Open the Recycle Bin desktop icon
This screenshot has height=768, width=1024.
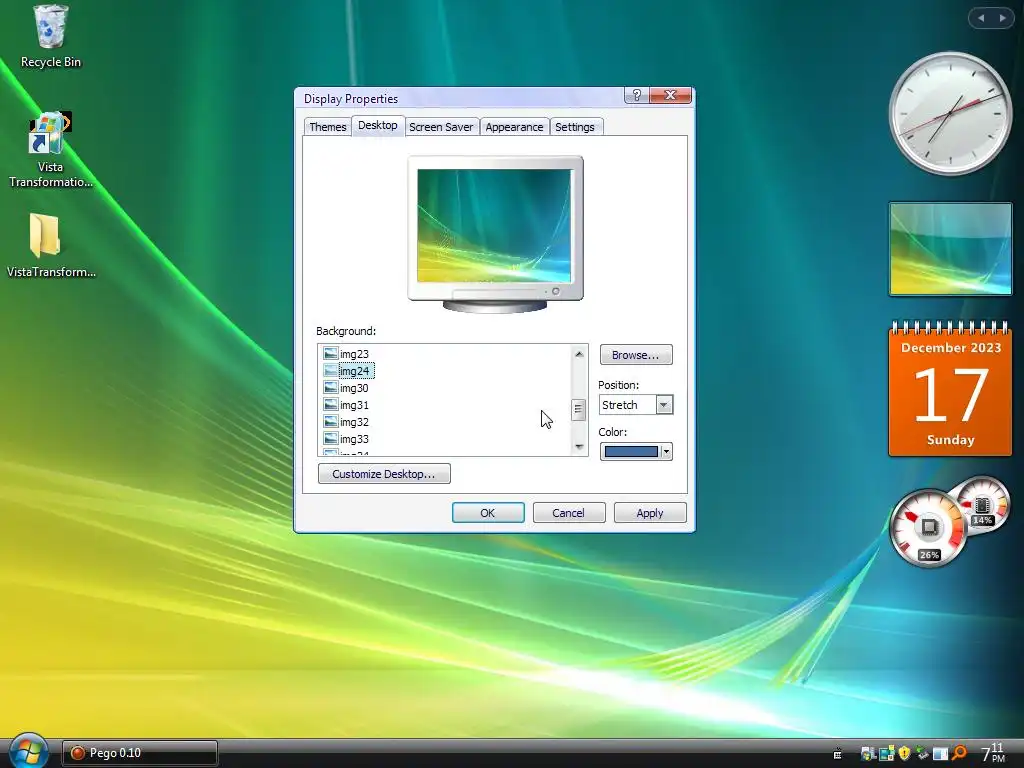pos(50,36)
